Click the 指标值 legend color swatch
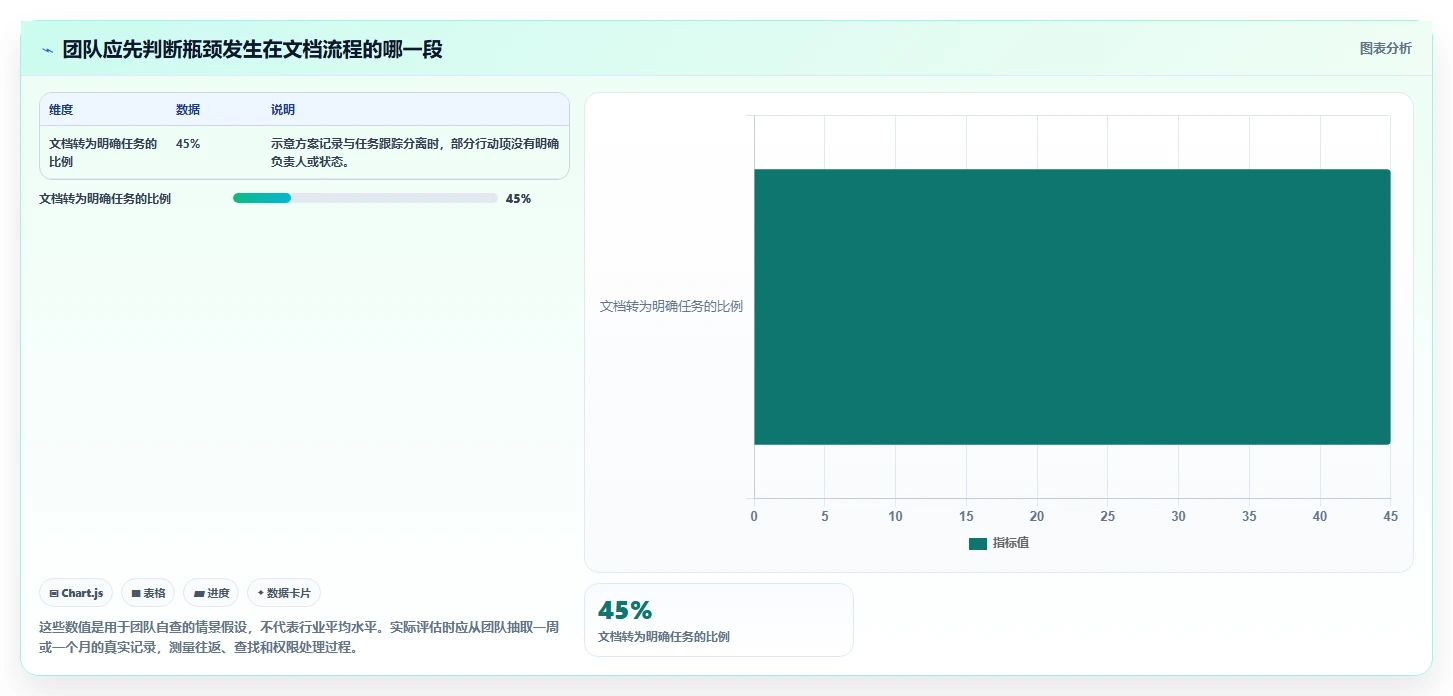This screenshot has height=696, width=1453. [977, 543]
